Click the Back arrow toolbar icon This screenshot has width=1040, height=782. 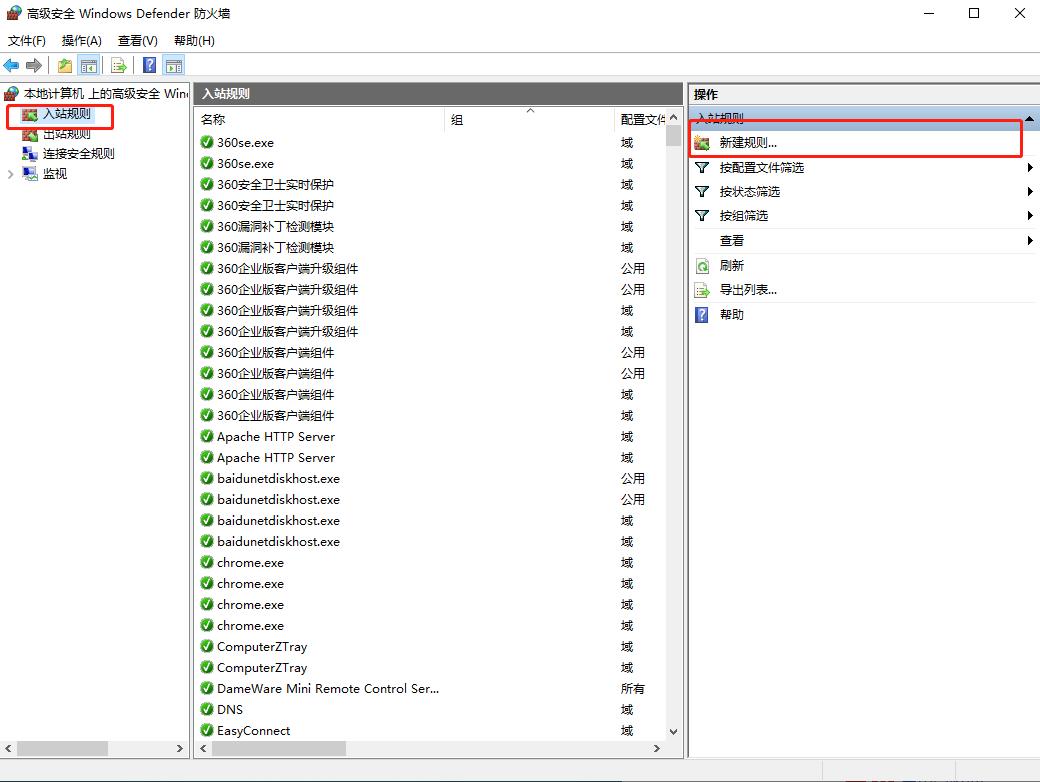pyautogui.click(x=11, y=65)
